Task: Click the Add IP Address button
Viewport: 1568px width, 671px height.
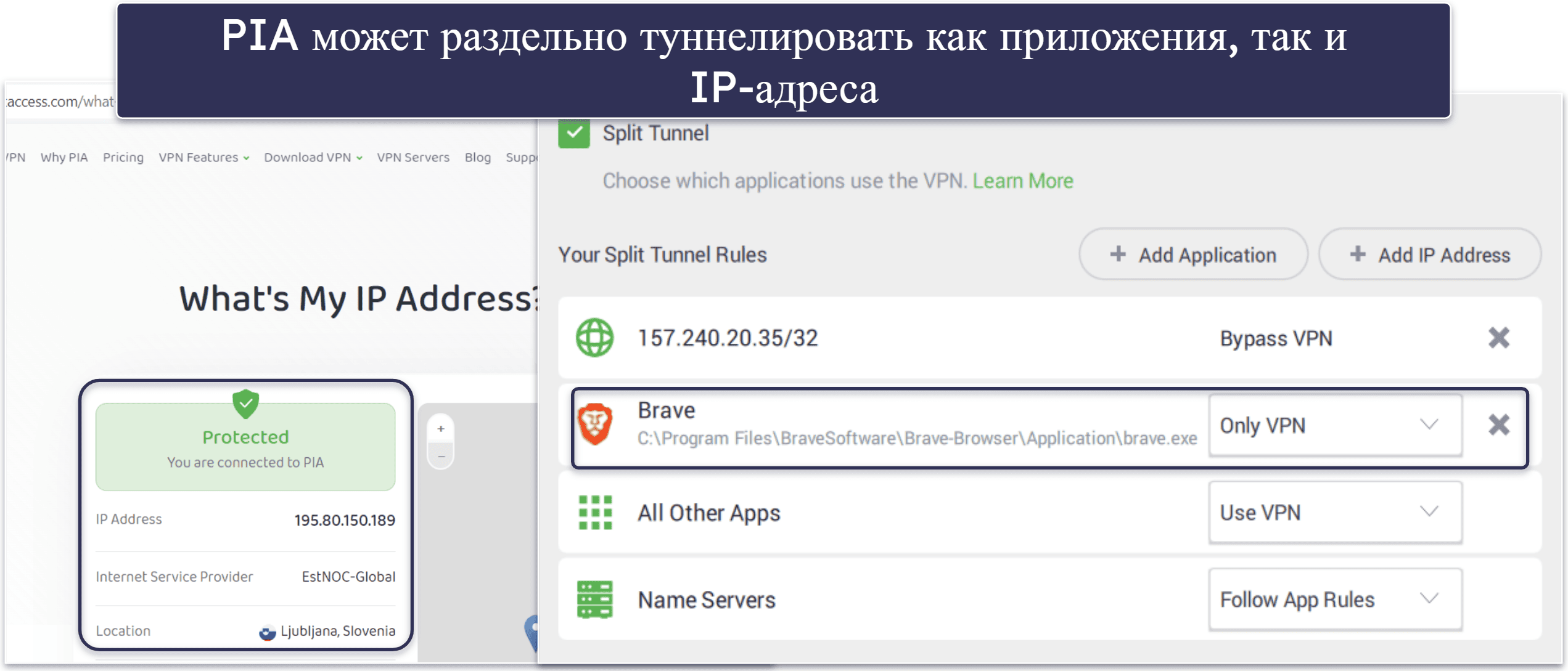Action: (x=1429, y=254)
